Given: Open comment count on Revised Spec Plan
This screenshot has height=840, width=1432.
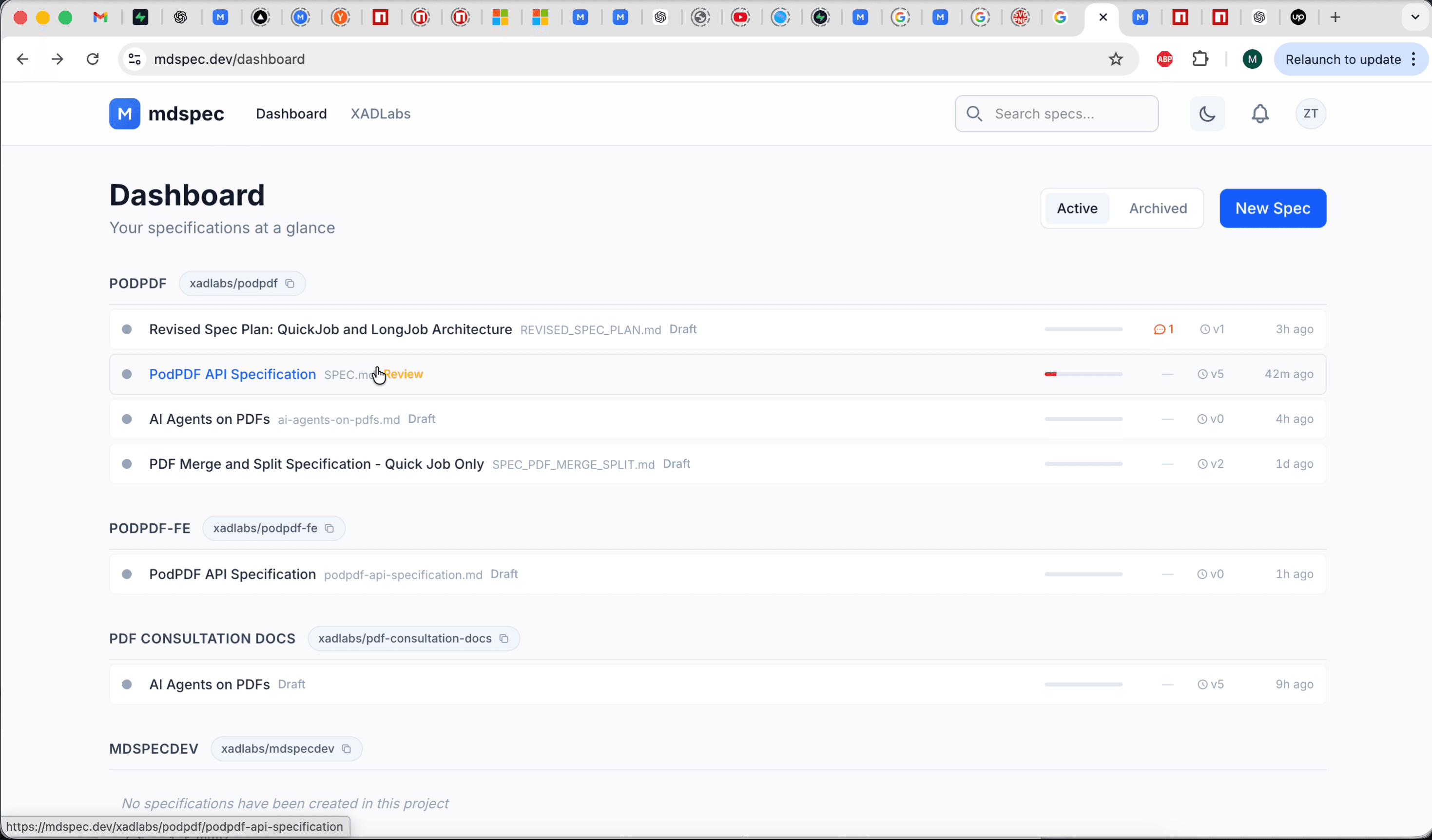Looking at the screenshot, I should click(1163, 329).
